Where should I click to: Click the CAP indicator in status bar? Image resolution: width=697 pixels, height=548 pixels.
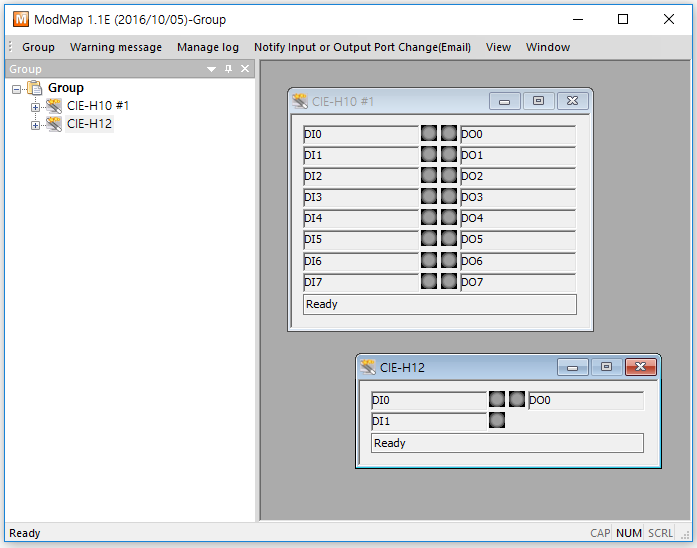[600, 533]
